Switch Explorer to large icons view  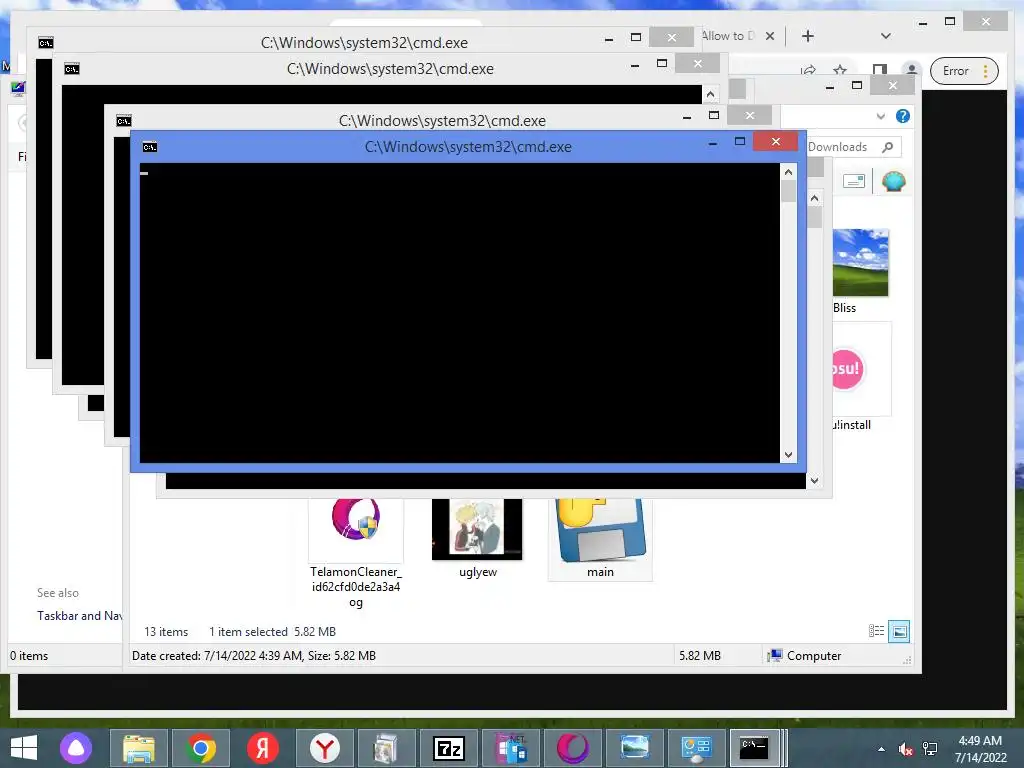[x=899, y=631]
